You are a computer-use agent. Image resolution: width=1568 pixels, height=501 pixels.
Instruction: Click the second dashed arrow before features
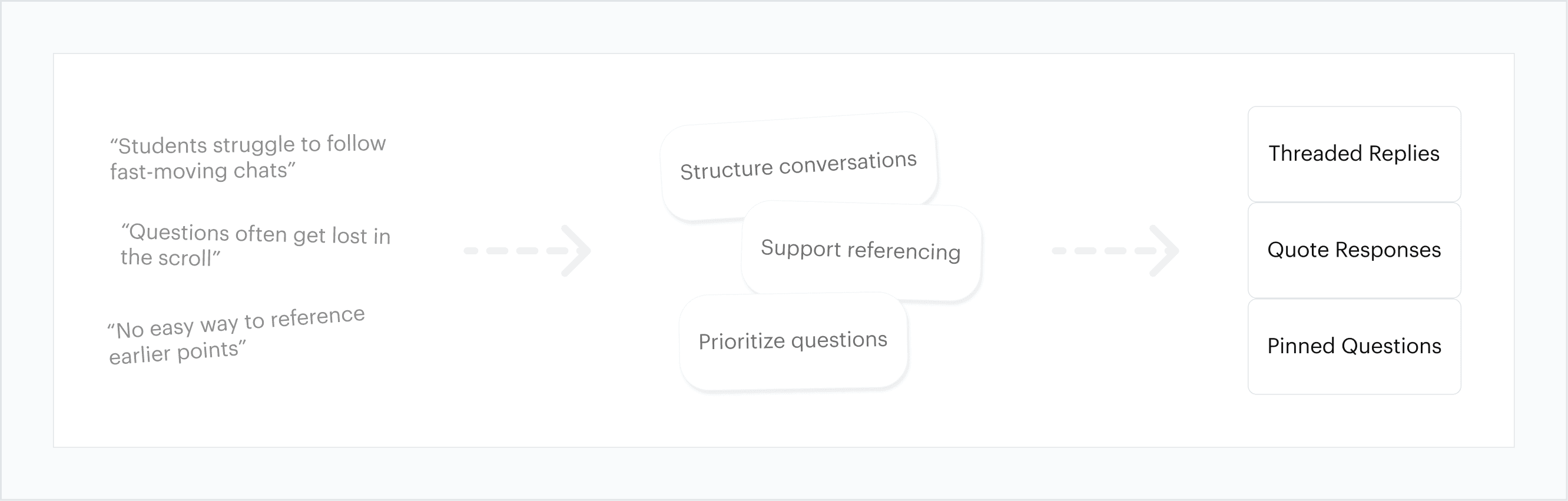point(1116,251)
